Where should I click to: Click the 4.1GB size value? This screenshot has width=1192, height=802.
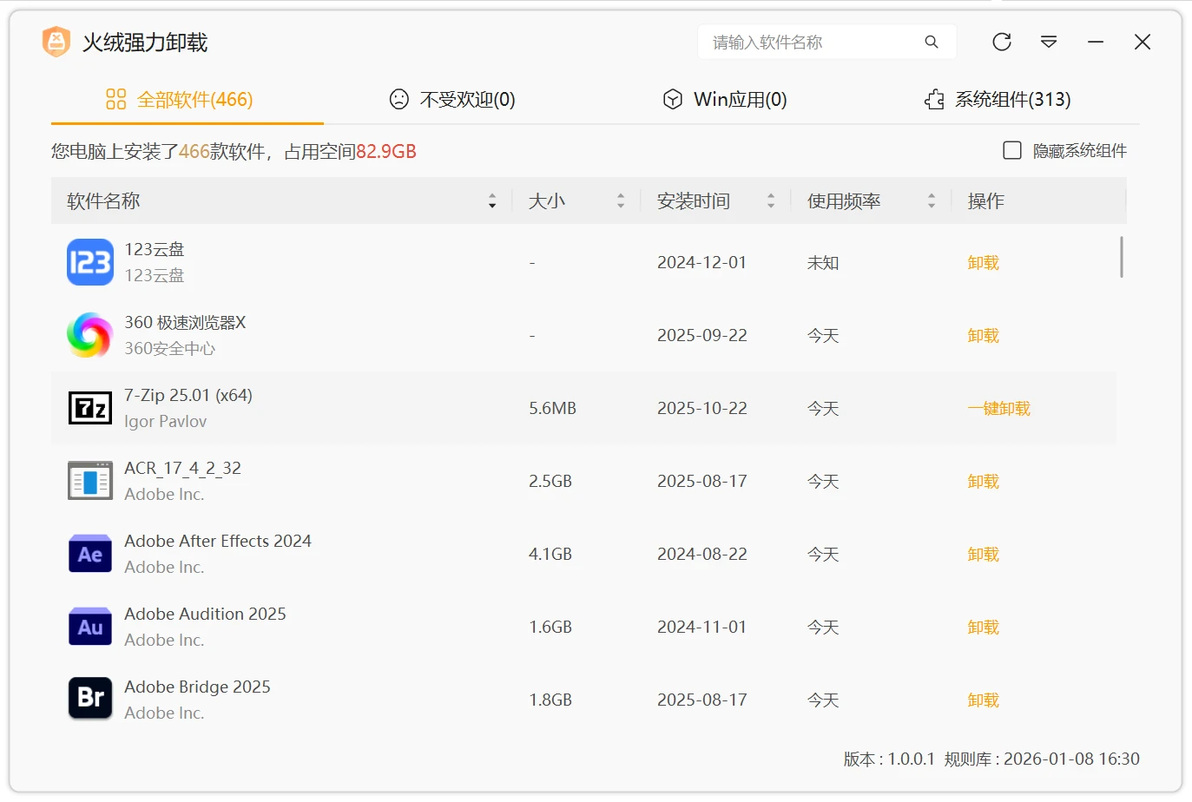coord(550,554)
